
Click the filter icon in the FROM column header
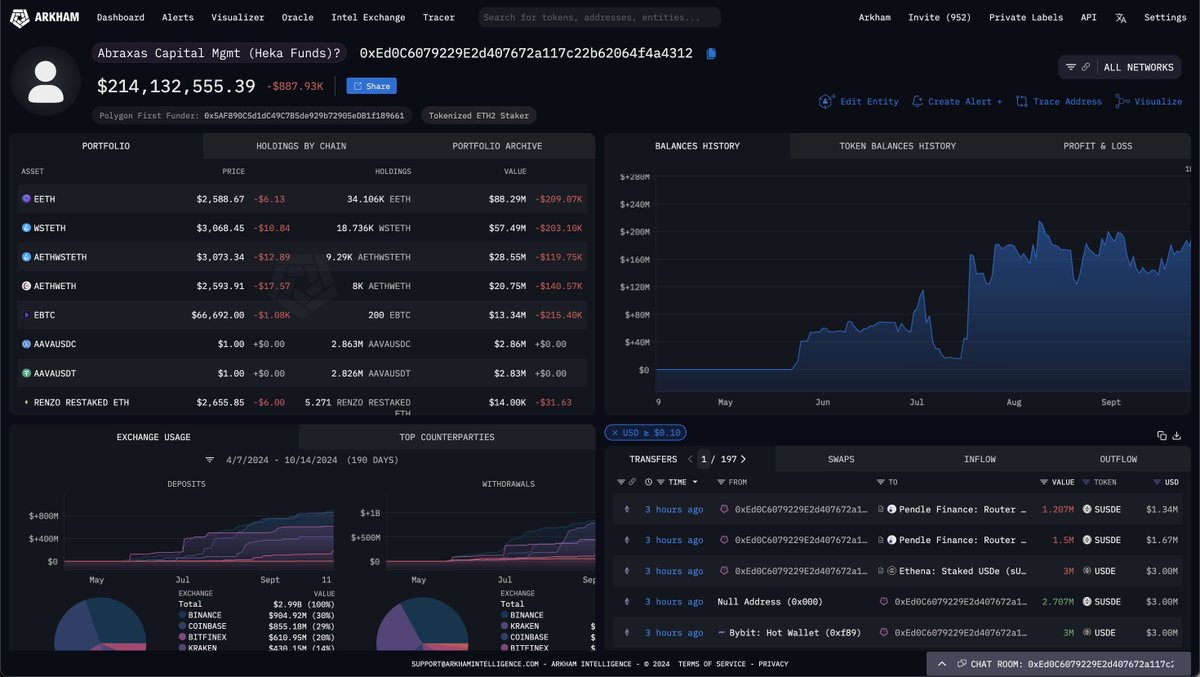(x=722, y=482)
